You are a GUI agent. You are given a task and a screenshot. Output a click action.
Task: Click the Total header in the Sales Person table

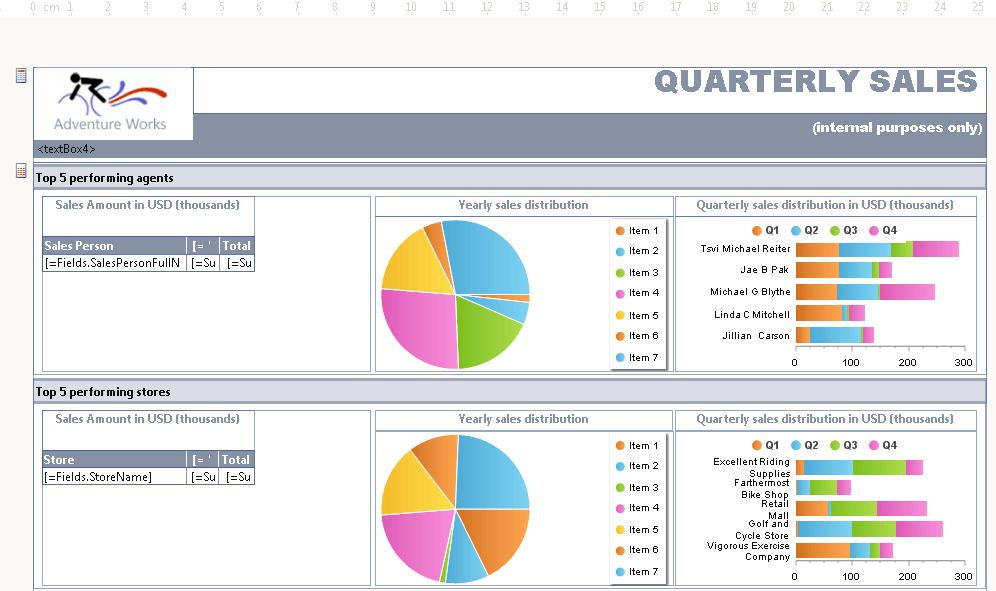coord(236,246)
